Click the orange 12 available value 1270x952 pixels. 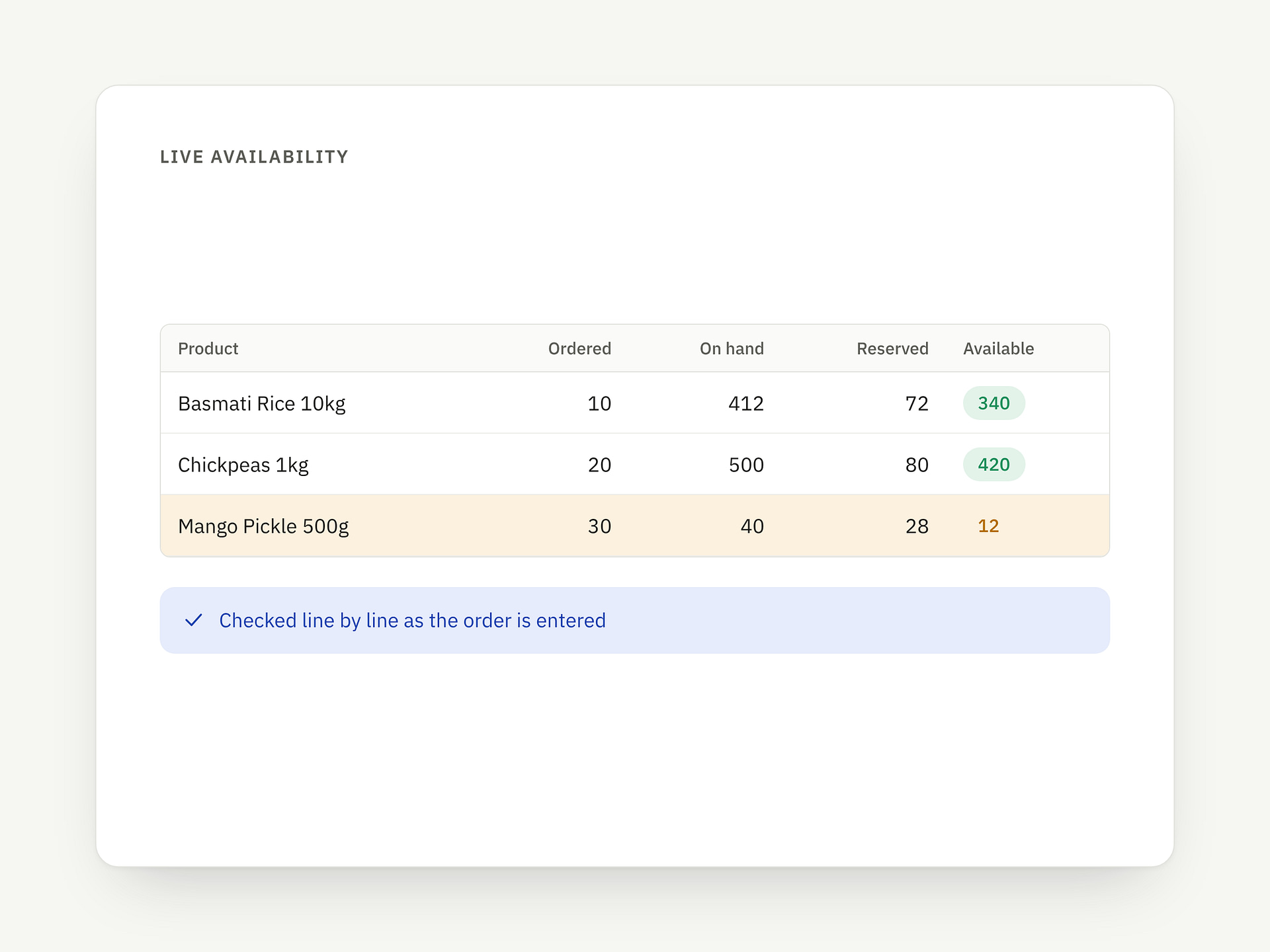[x=988, y=526]
